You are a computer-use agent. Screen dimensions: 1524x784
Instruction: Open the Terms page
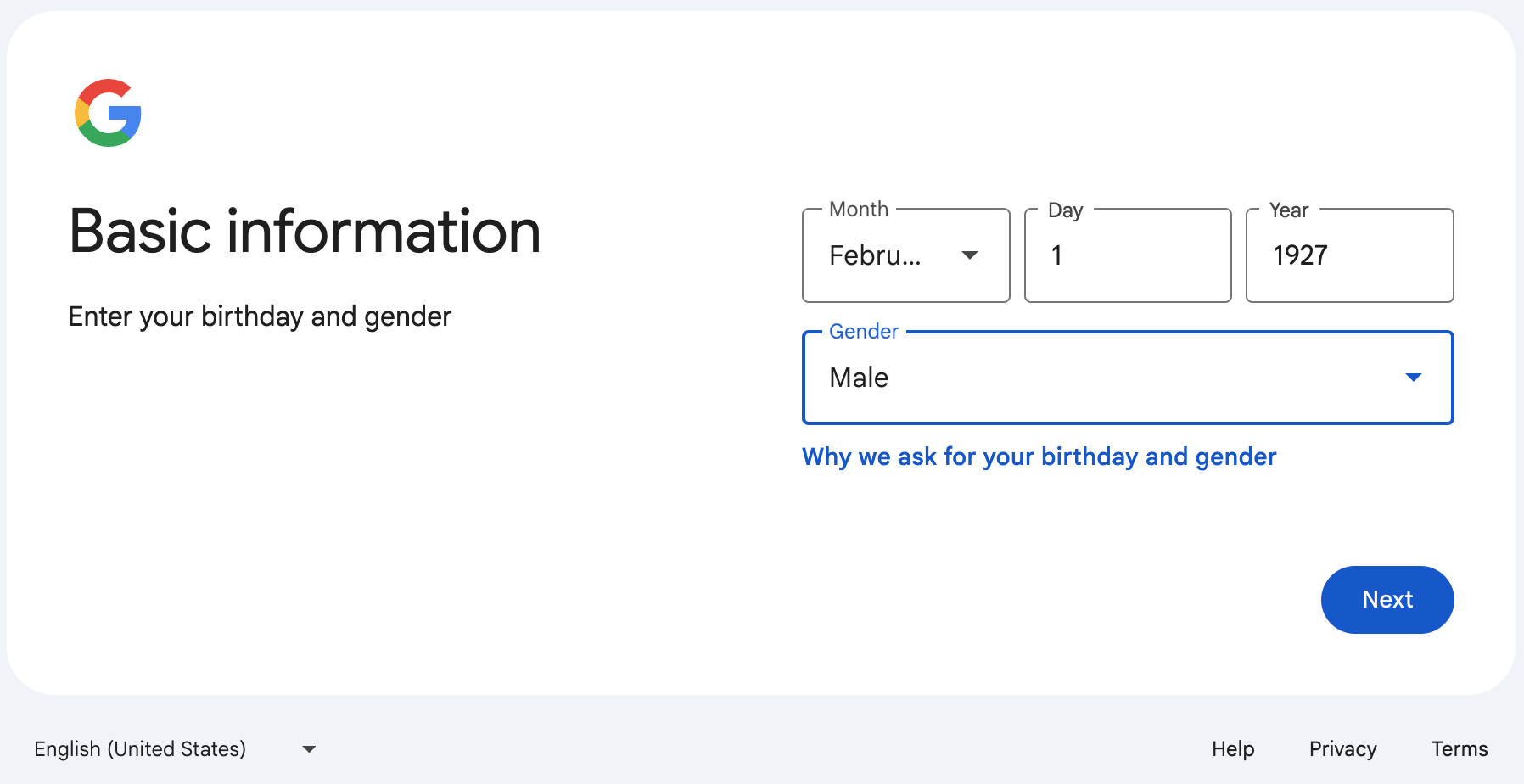point(1459,748)
